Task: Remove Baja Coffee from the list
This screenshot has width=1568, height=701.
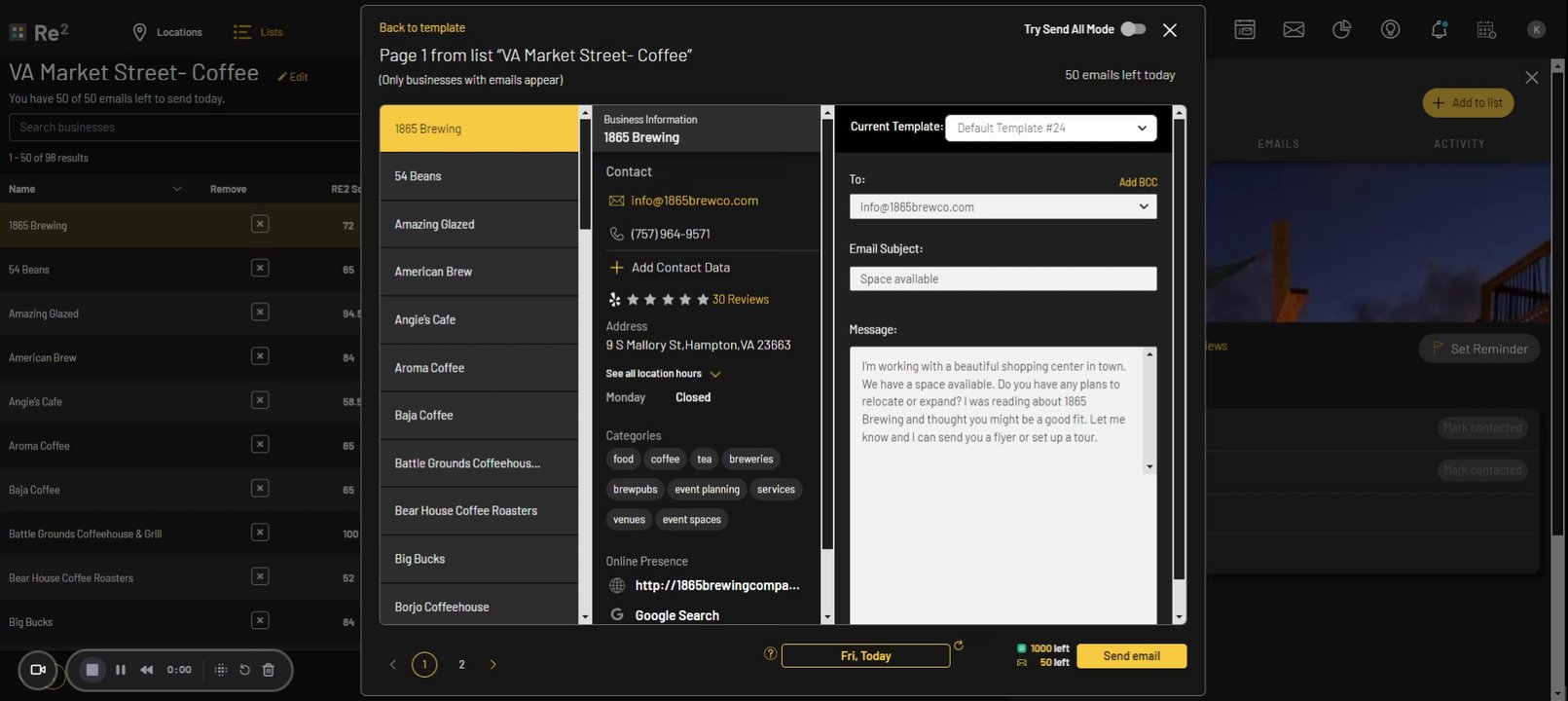Action: pyautogui.click(x=260, y=489)
